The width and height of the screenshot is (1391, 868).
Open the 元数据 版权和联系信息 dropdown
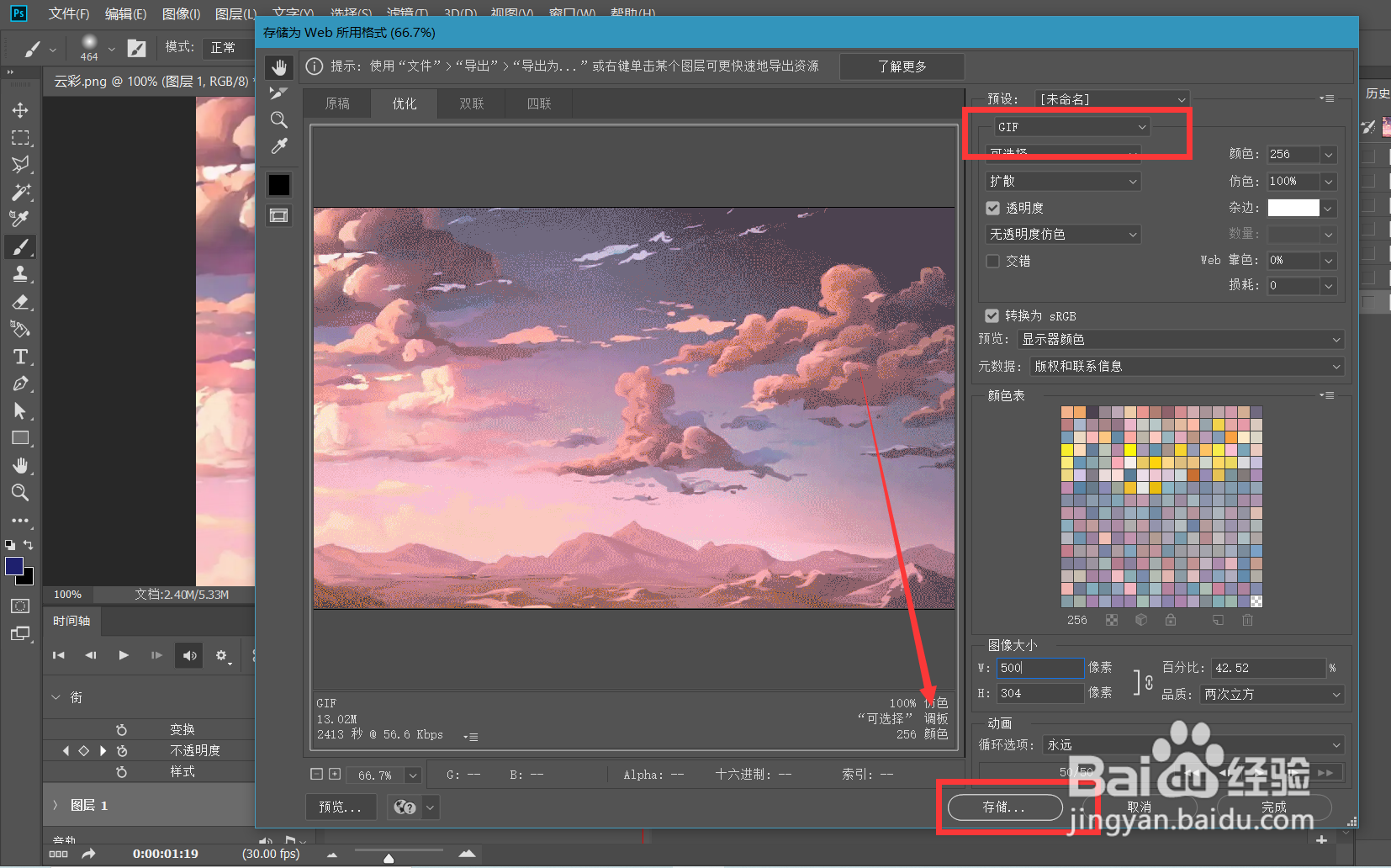tap(1187, 366)
